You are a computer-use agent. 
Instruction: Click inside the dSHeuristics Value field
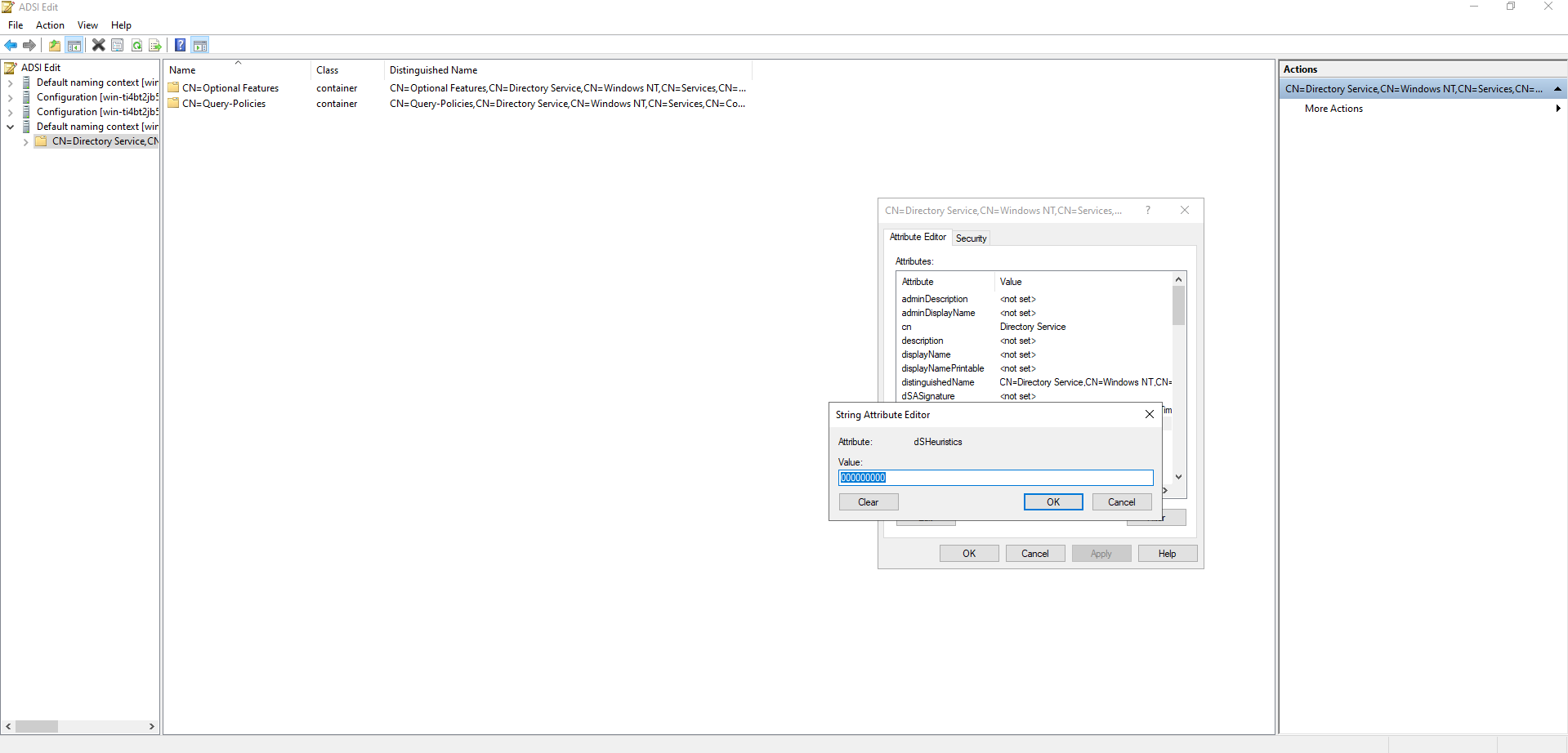(x=994, y=477)
